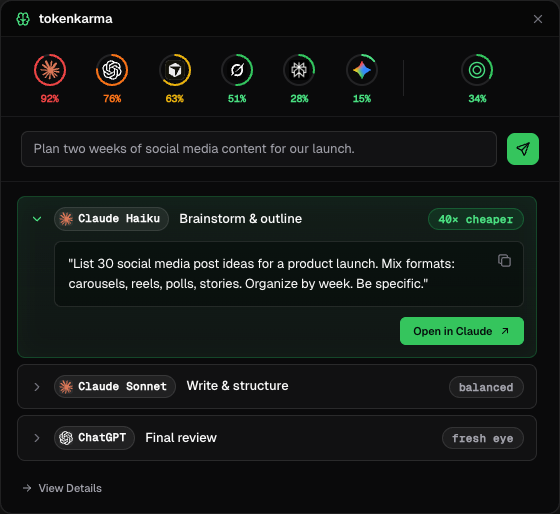Image resolution: width=560 pixels, height=514 pixels.
Task: Focus the social media prompt input field
Action: coord(259,149)
